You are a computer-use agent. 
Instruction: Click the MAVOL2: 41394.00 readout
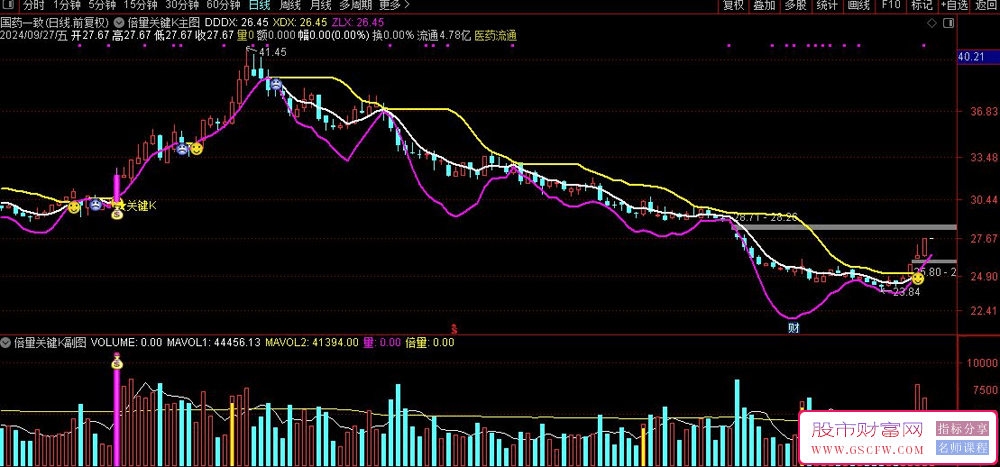(312, 342)
